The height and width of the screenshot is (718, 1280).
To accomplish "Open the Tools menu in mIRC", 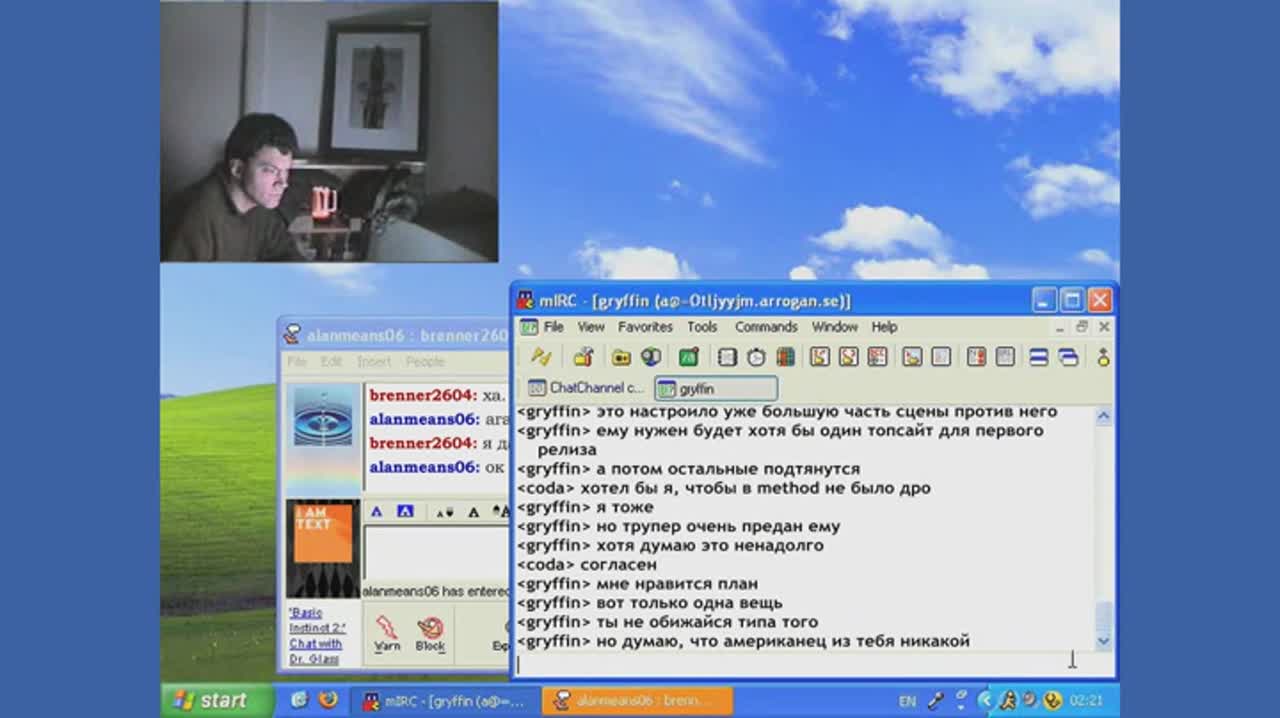I will coord(701,327).
